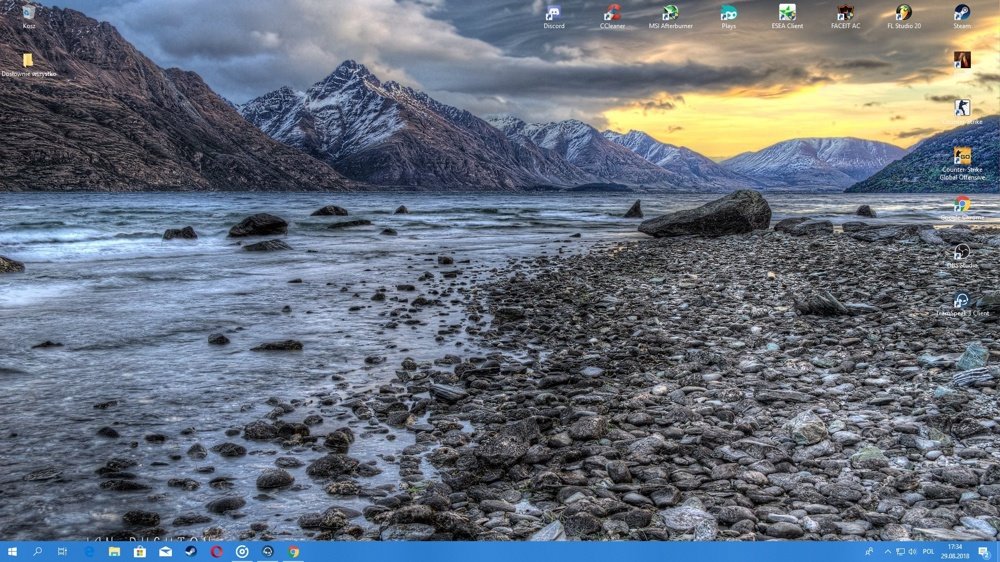This screenshot has height=562, width=1000.
Task: Select Counter-Strike Global Offensive shortcut
Action: tap(962, 164)
